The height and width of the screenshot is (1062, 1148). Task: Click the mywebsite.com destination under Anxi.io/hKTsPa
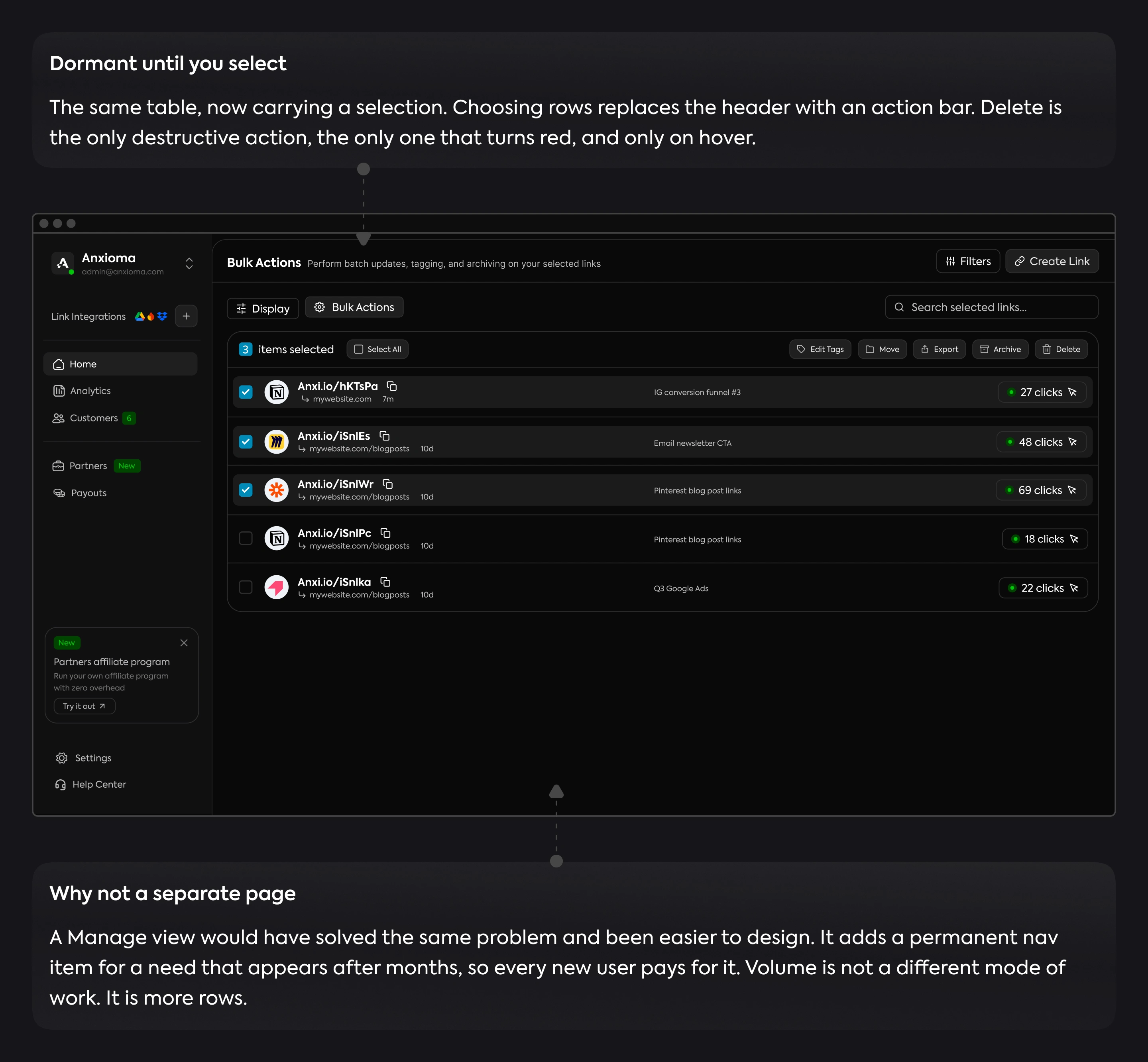pos(342,399)
